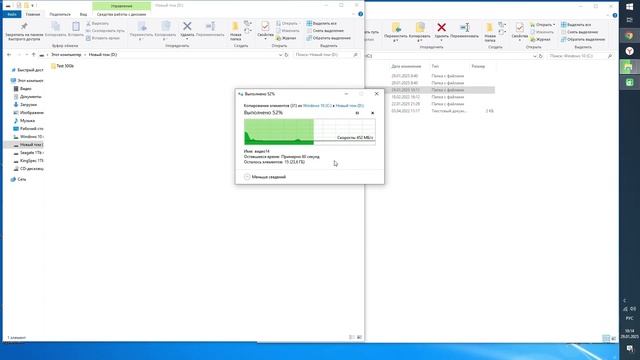Refresh the left Explorer window
Screen dimensions: 640x360
click(x=287, y=55)
